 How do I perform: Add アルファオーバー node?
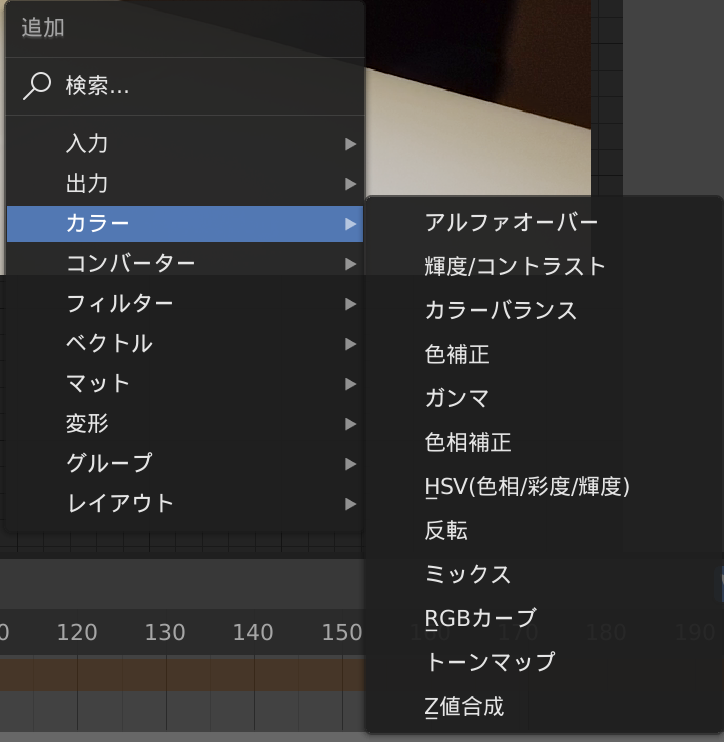coord(544,222)
